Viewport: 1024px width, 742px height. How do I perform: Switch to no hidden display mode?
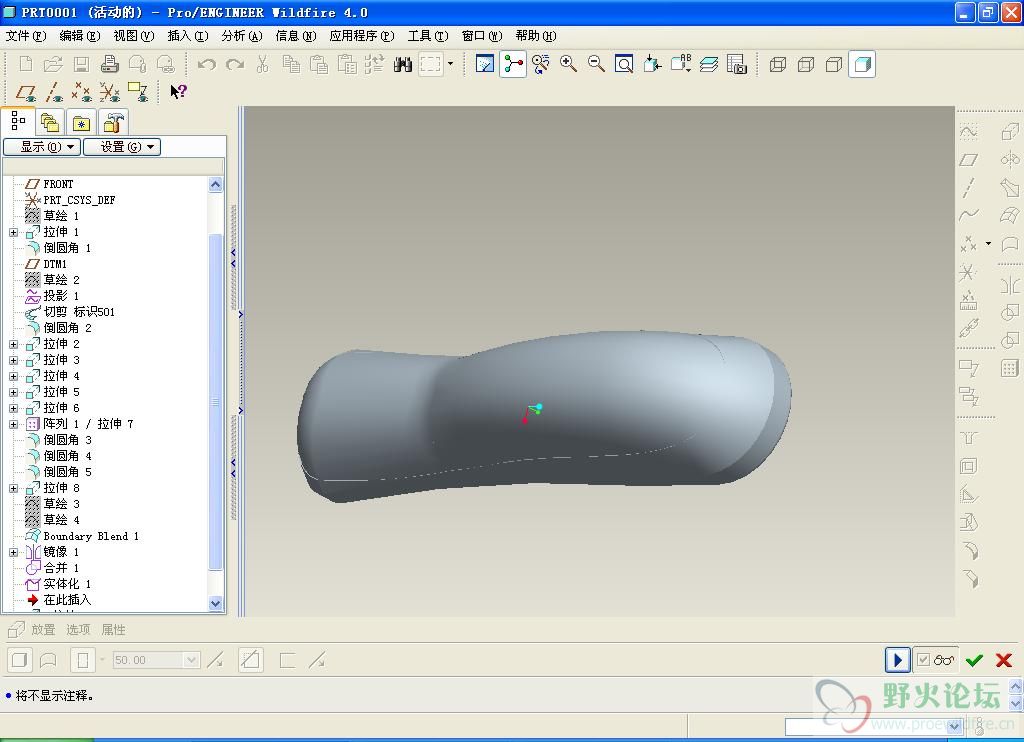pyautogui.click(x=834, y=64)
